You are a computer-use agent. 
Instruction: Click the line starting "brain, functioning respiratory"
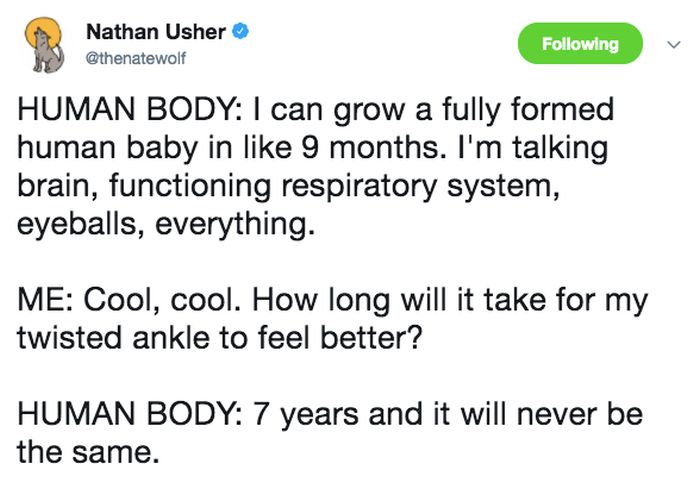click(288, 186)
